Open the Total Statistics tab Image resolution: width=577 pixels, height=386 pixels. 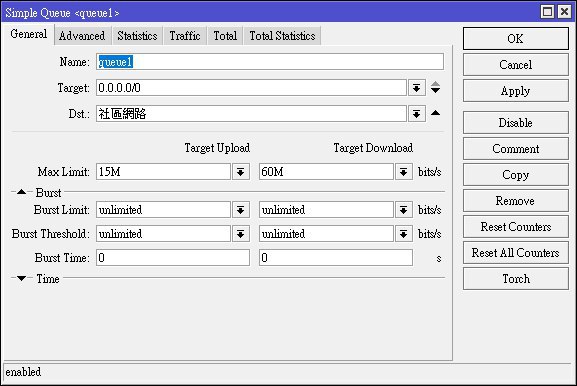click(282, 36)
